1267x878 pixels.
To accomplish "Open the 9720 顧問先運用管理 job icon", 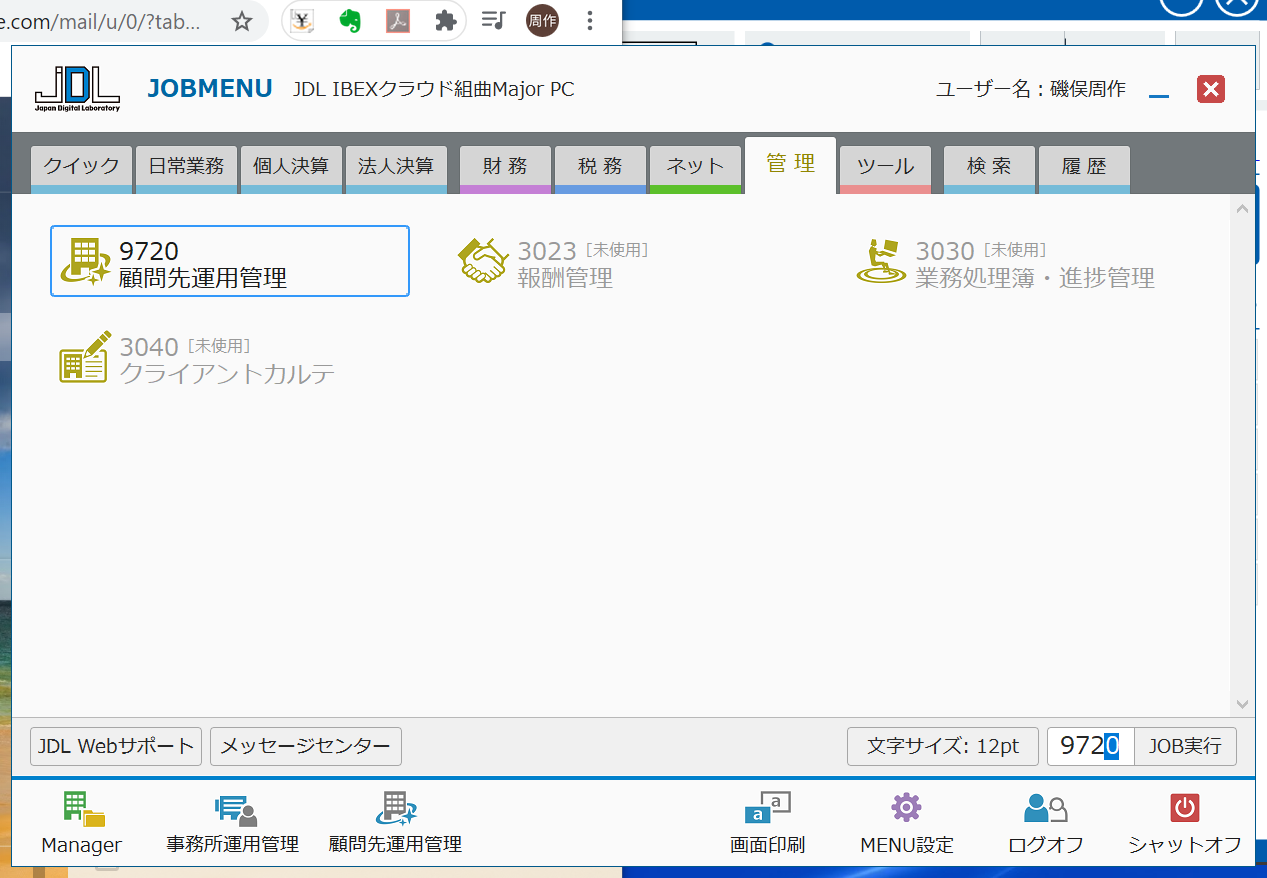I will click(86, 262).
